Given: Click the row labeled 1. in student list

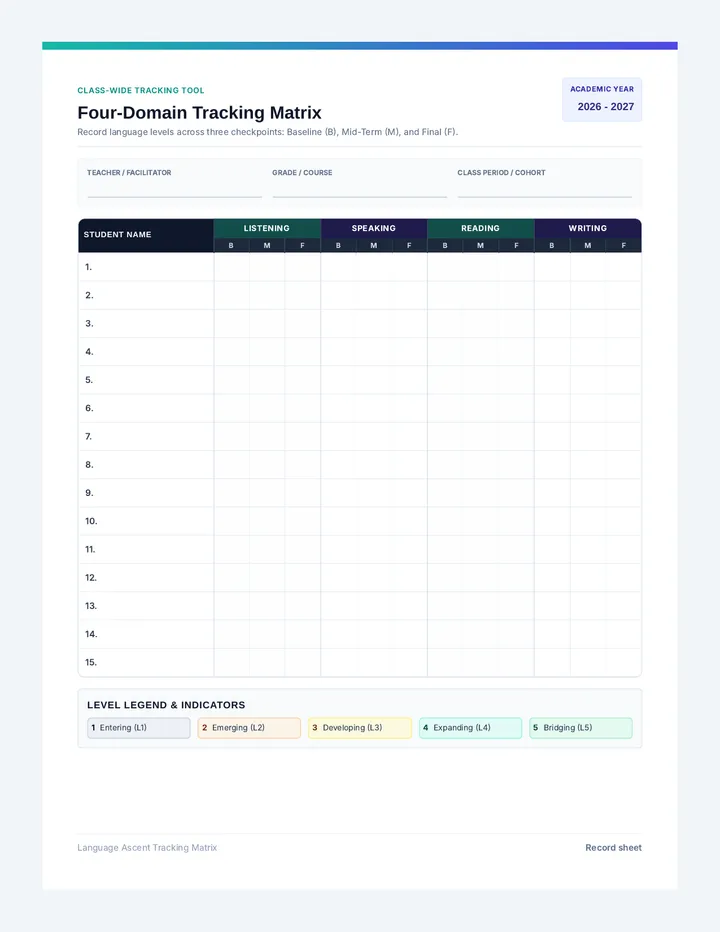Looking at the screenshot, I should click(360, 267).
